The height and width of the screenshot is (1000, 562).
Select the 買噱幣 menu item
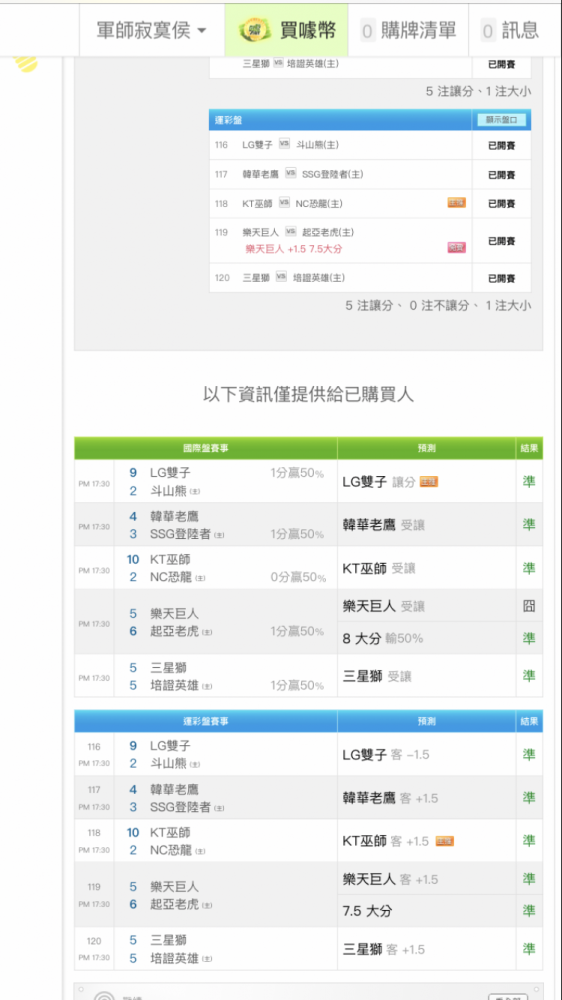coord(286,30)
